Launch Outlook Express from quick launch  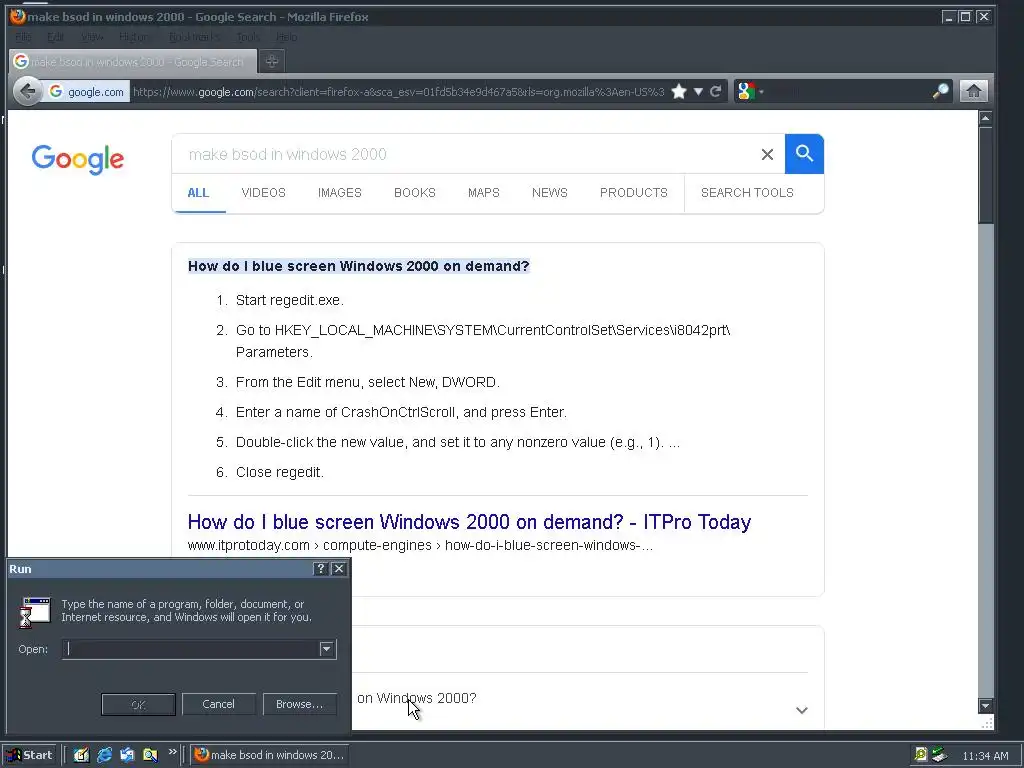coord(127,755)
